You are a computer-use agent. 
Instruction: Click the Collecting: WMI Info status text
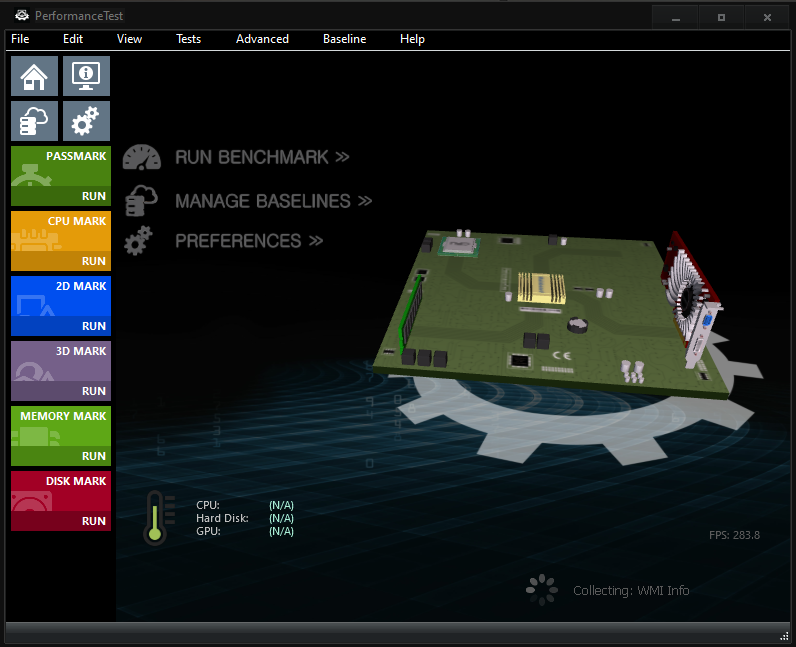click(631, 591)
